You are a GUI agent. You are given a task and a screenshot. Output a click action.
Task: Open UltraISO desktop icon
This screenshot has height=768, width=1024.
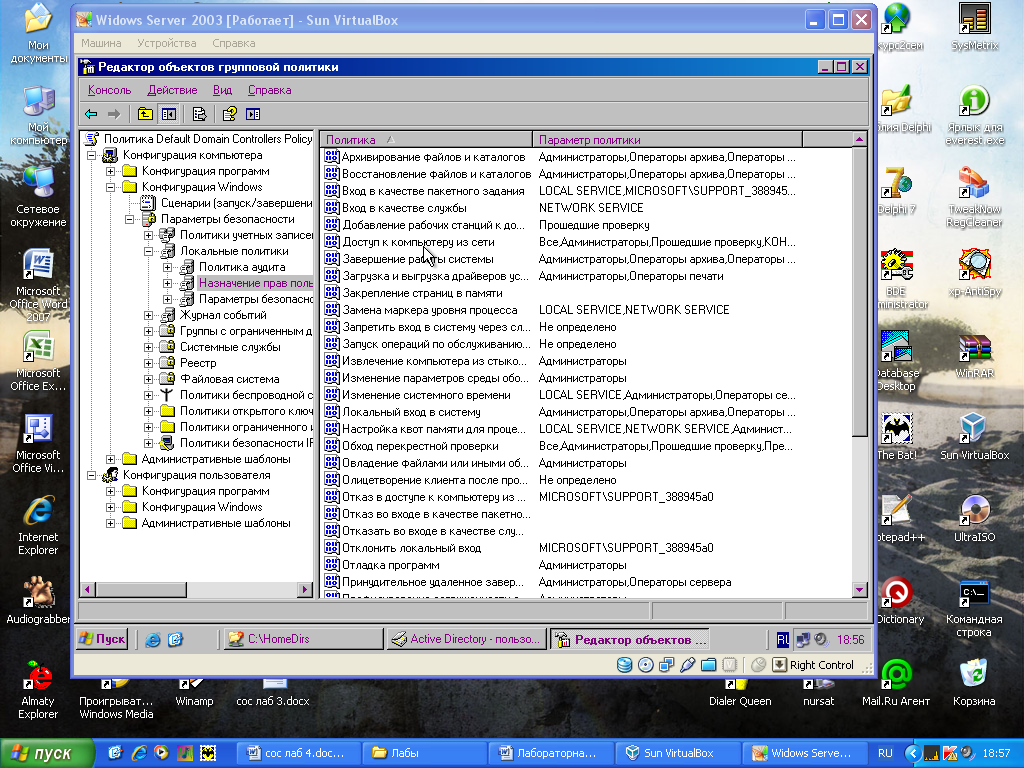point(974,519)
